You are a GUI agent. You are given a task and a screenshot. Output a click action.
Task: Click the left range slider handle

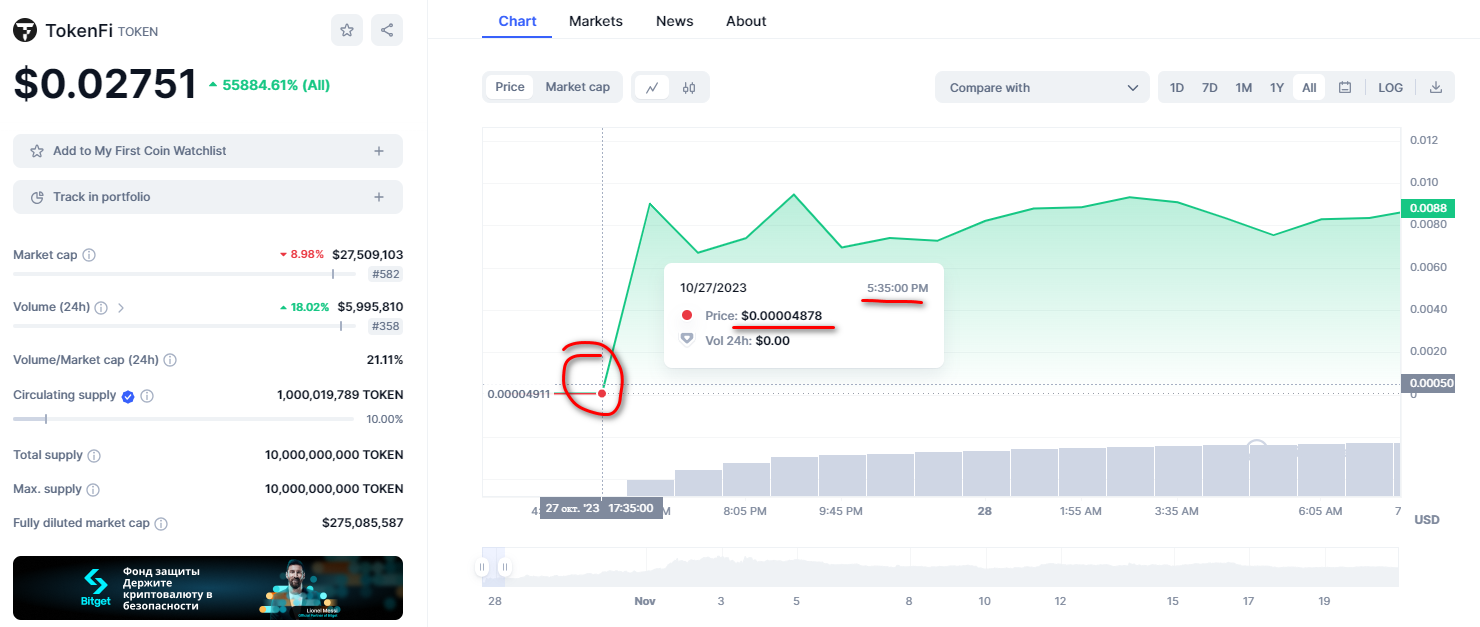pos(482,567)
